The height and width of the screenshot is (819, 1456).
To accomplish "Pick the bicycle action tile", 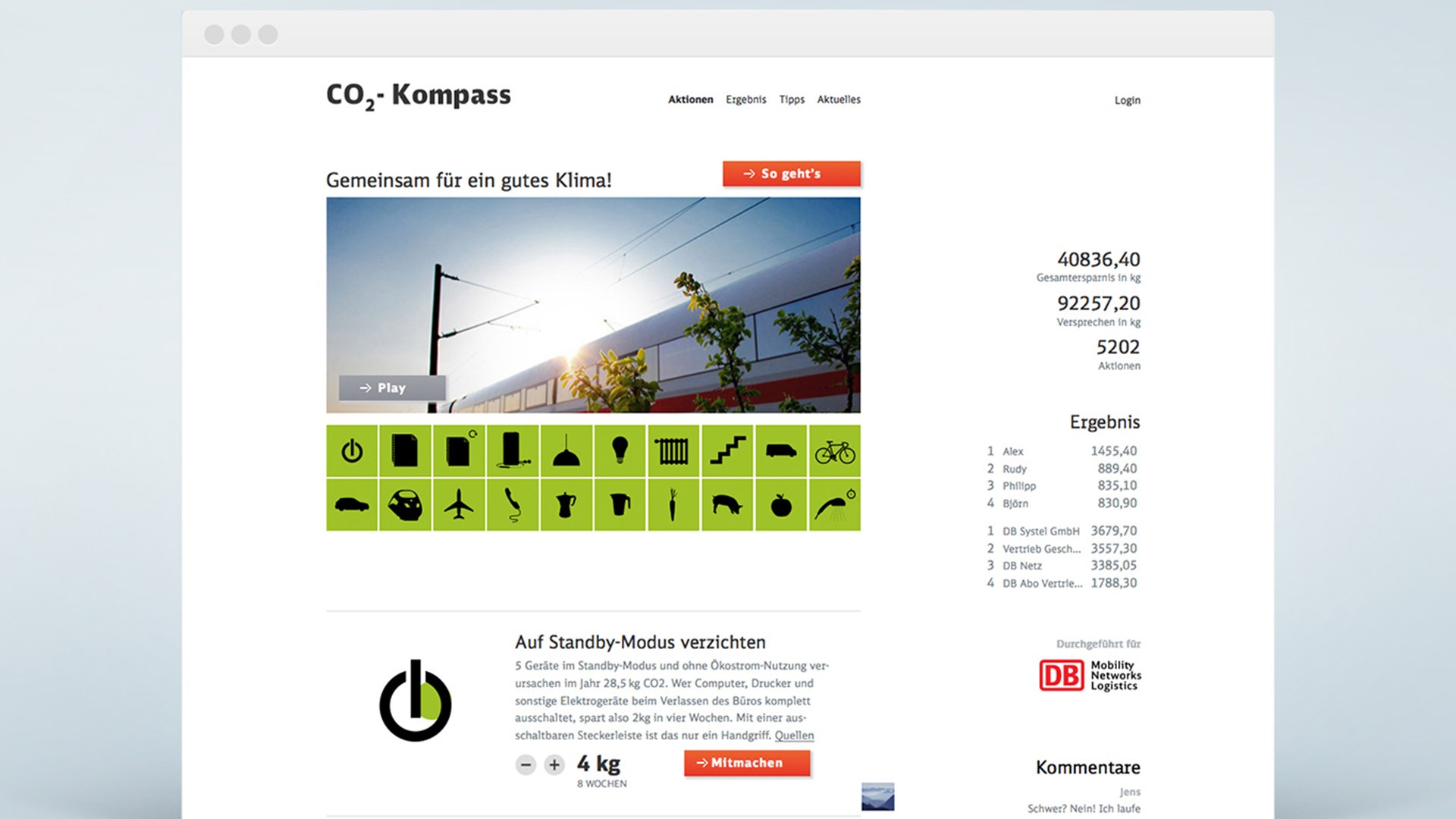I will [x=834, y=451].
